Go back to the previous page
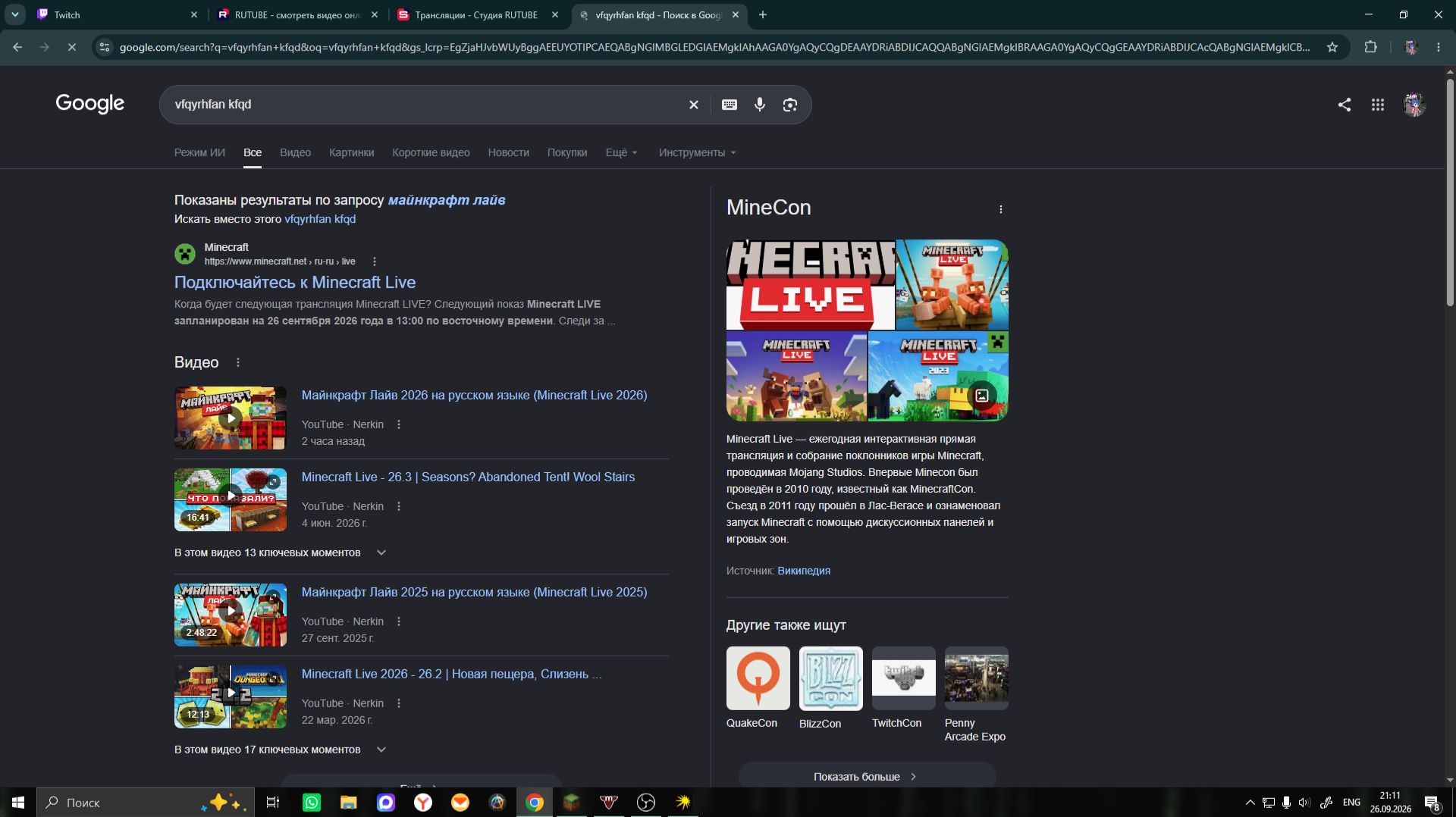The height and width of the screenshot is (817, 1456). [x=17, y=47]
